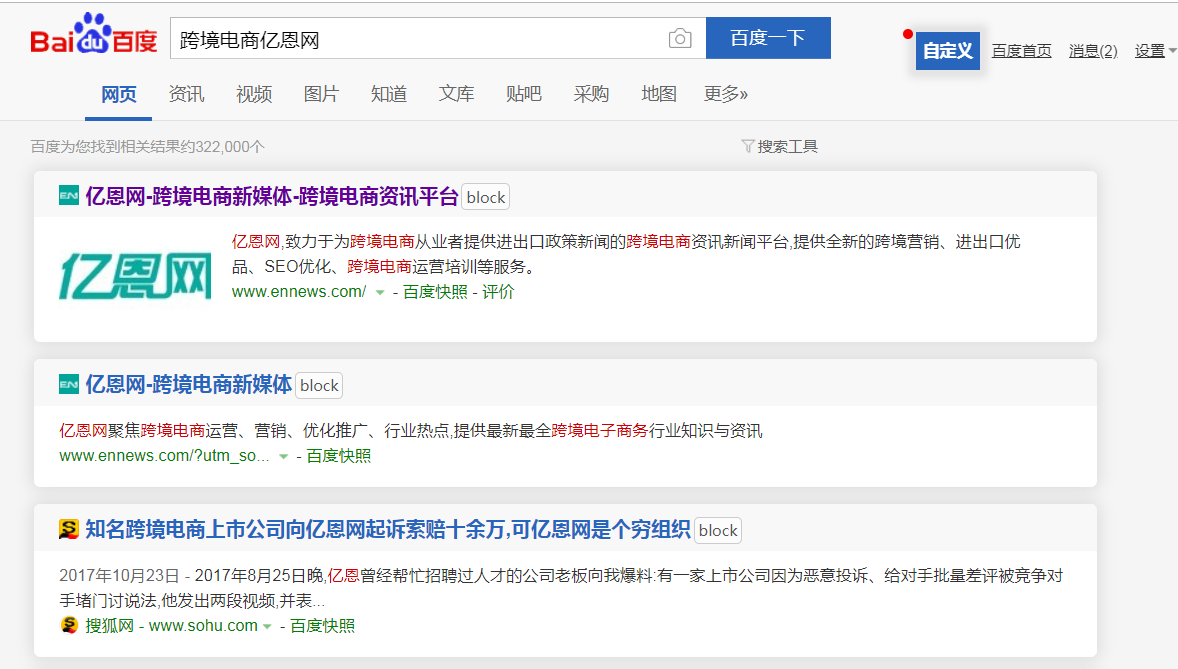Open 百度快照 of the Sohu result

pos(322,625)
